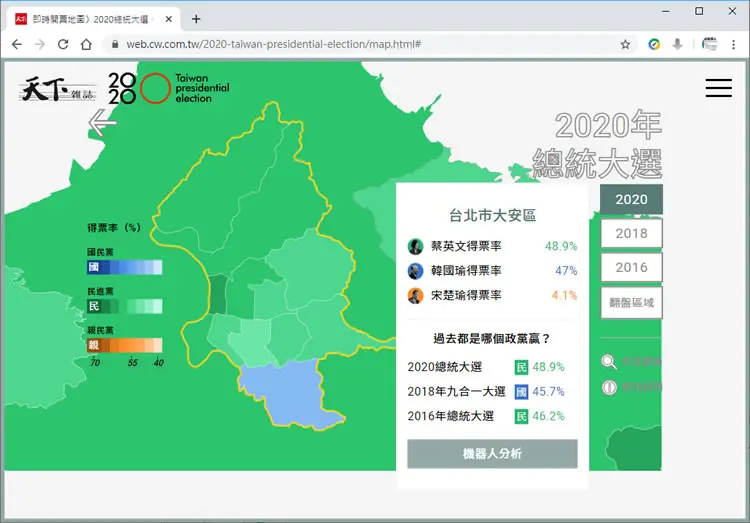
Task: Select the 2020 year tab
Action: point(631,199)
